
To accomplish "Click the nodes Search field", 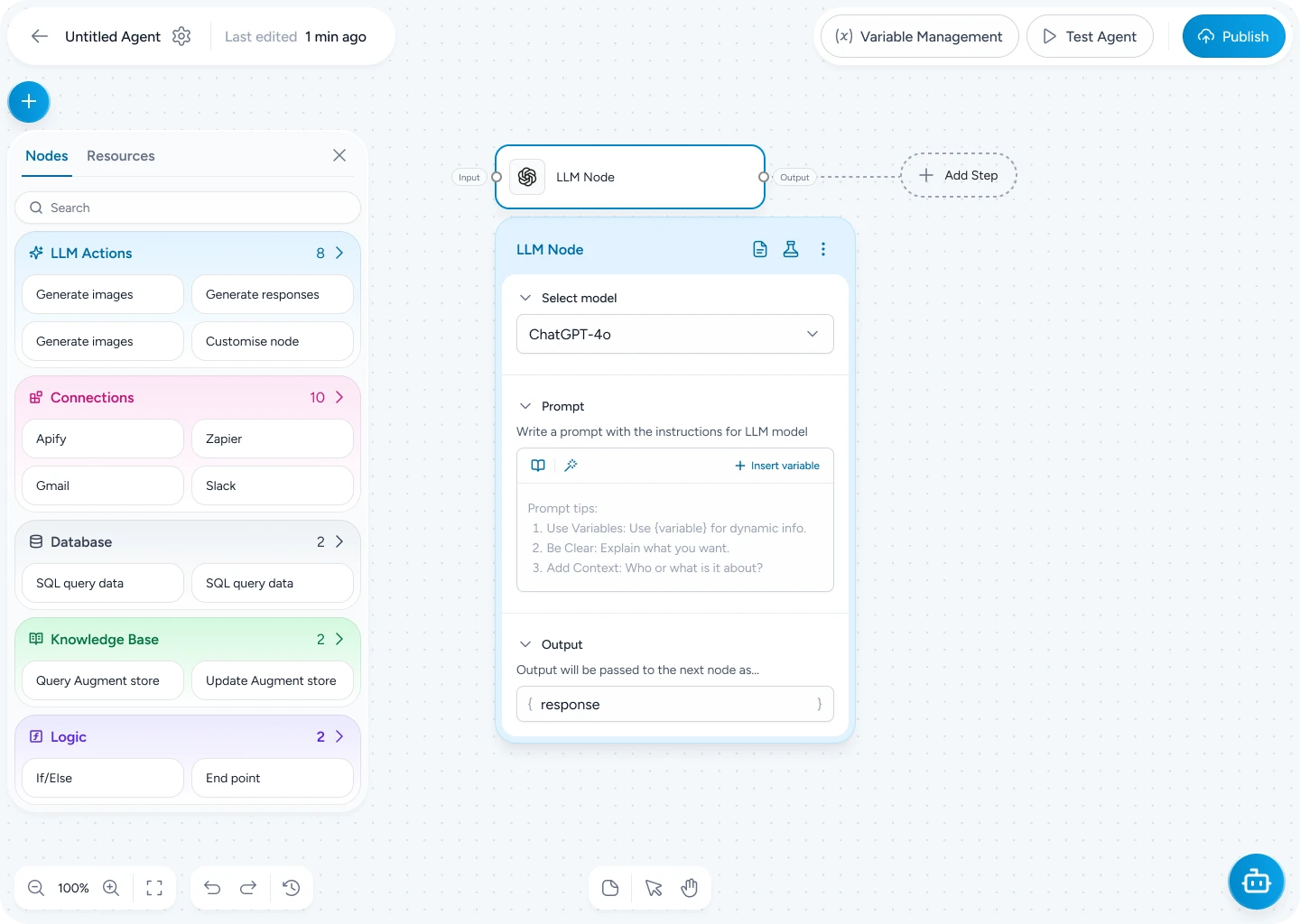I will pos(188,208).
